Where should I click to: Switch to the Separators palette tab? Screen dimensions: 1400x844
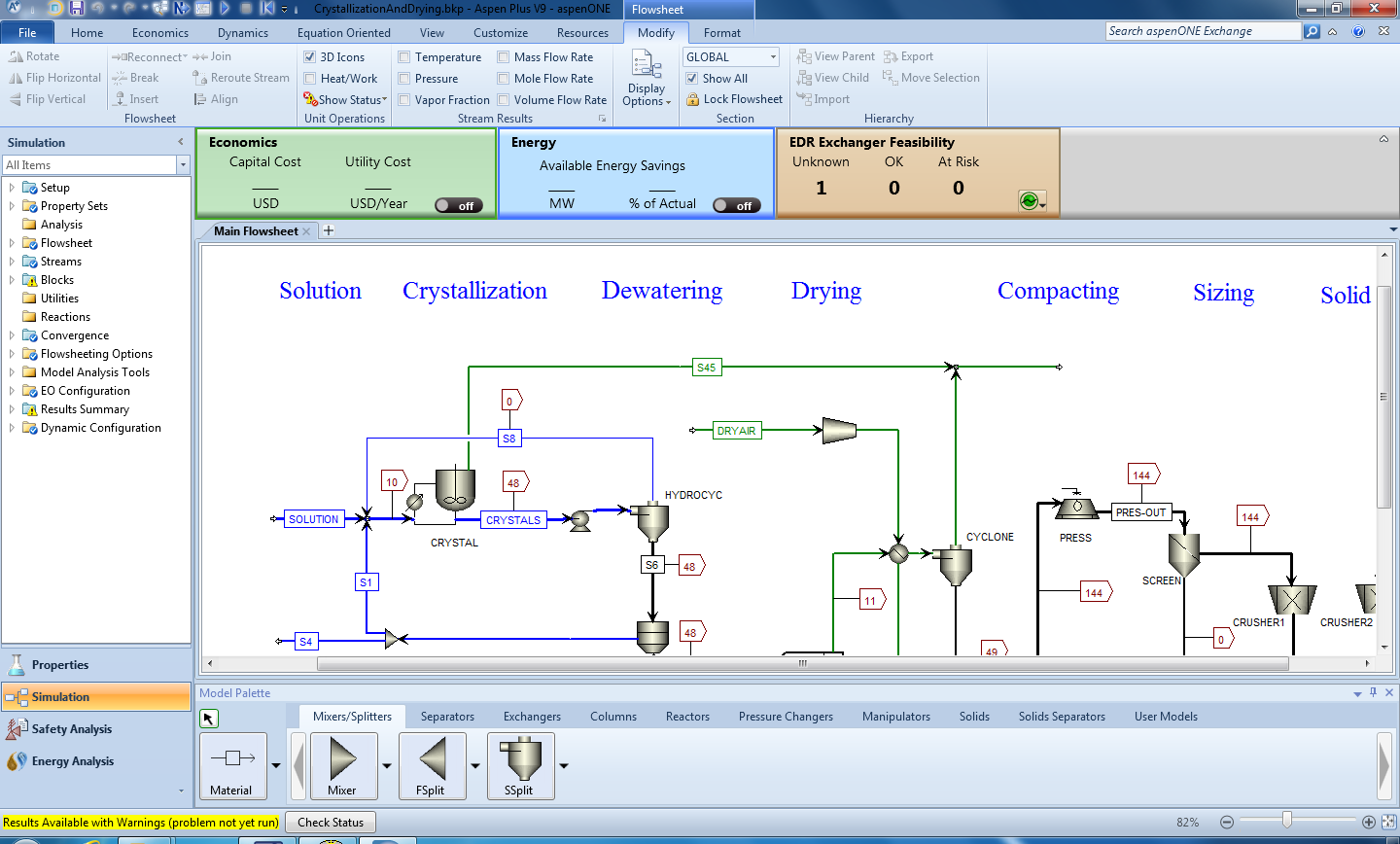point(447,717)
